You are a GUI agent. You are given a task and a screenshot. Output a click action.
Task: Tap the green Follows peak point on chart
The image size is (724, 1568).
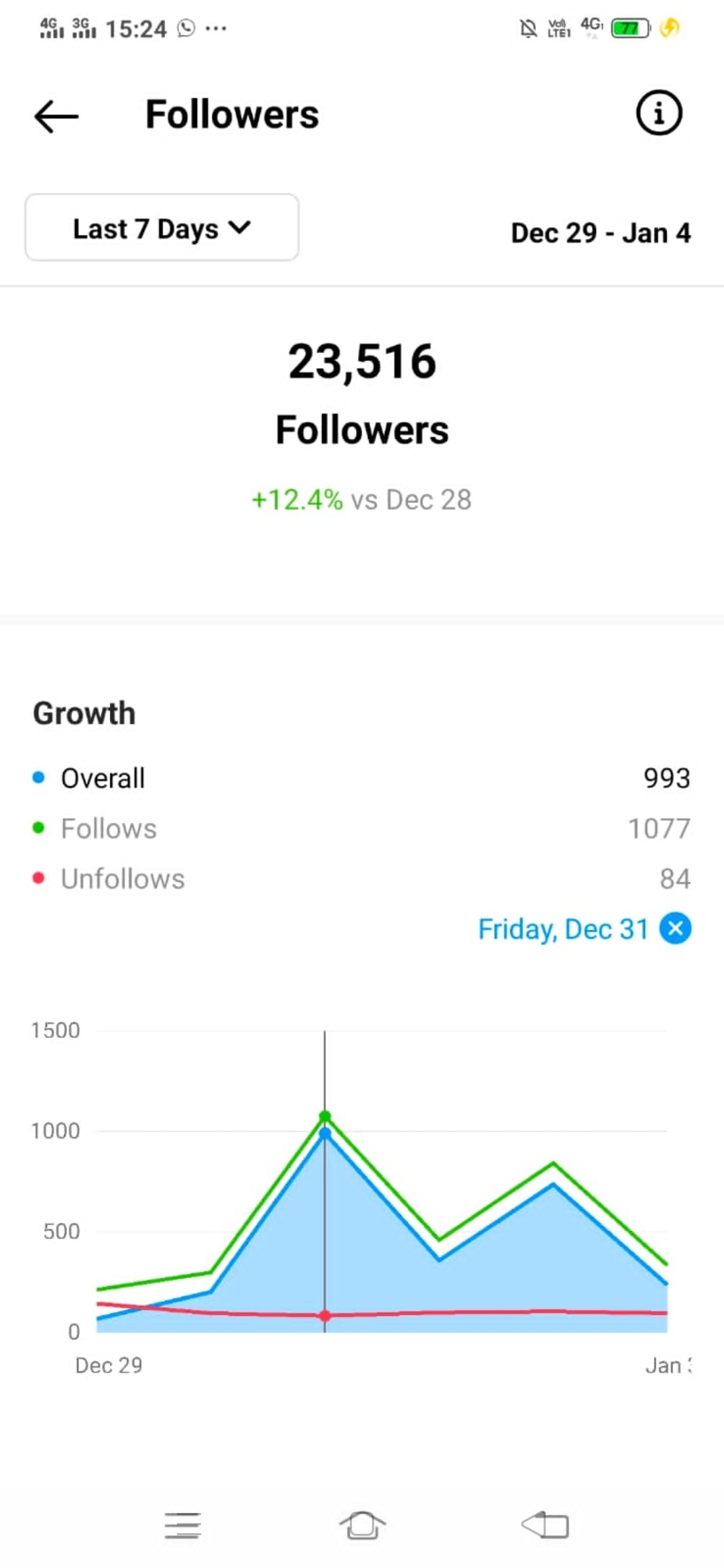325,1116
